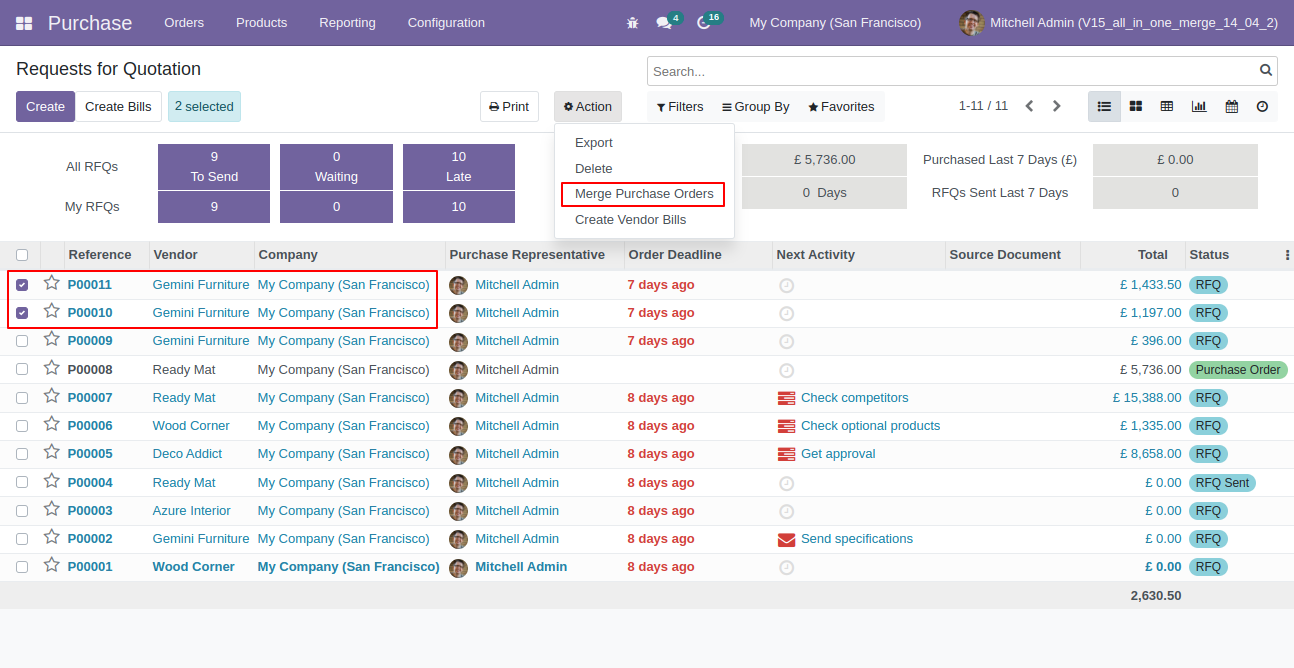Screen dimensions: 1294x668
Task: Sort by Order Deadline column header
Action: click(698, 255)
